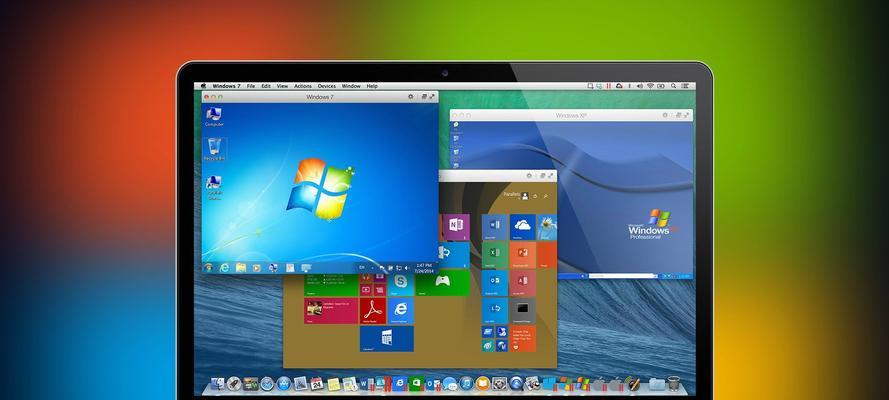Open Launchpad rocket in the Dock
Screen dimensions: 889x400
(234, 384)
